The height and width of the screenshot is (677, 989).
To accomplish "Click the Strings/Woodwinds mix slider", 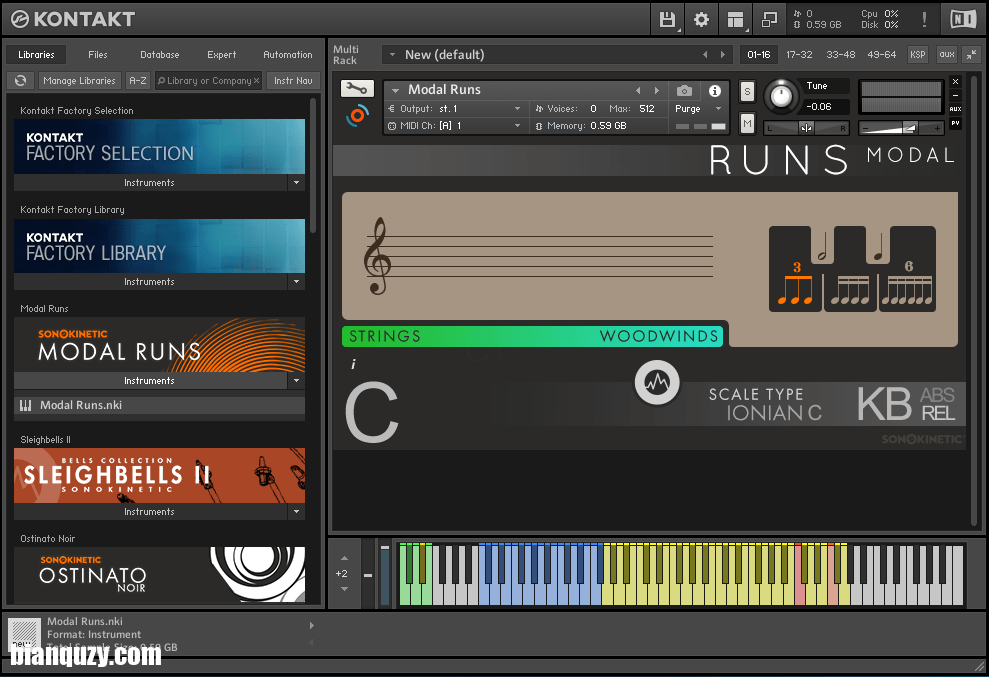I will pos(533,336).
